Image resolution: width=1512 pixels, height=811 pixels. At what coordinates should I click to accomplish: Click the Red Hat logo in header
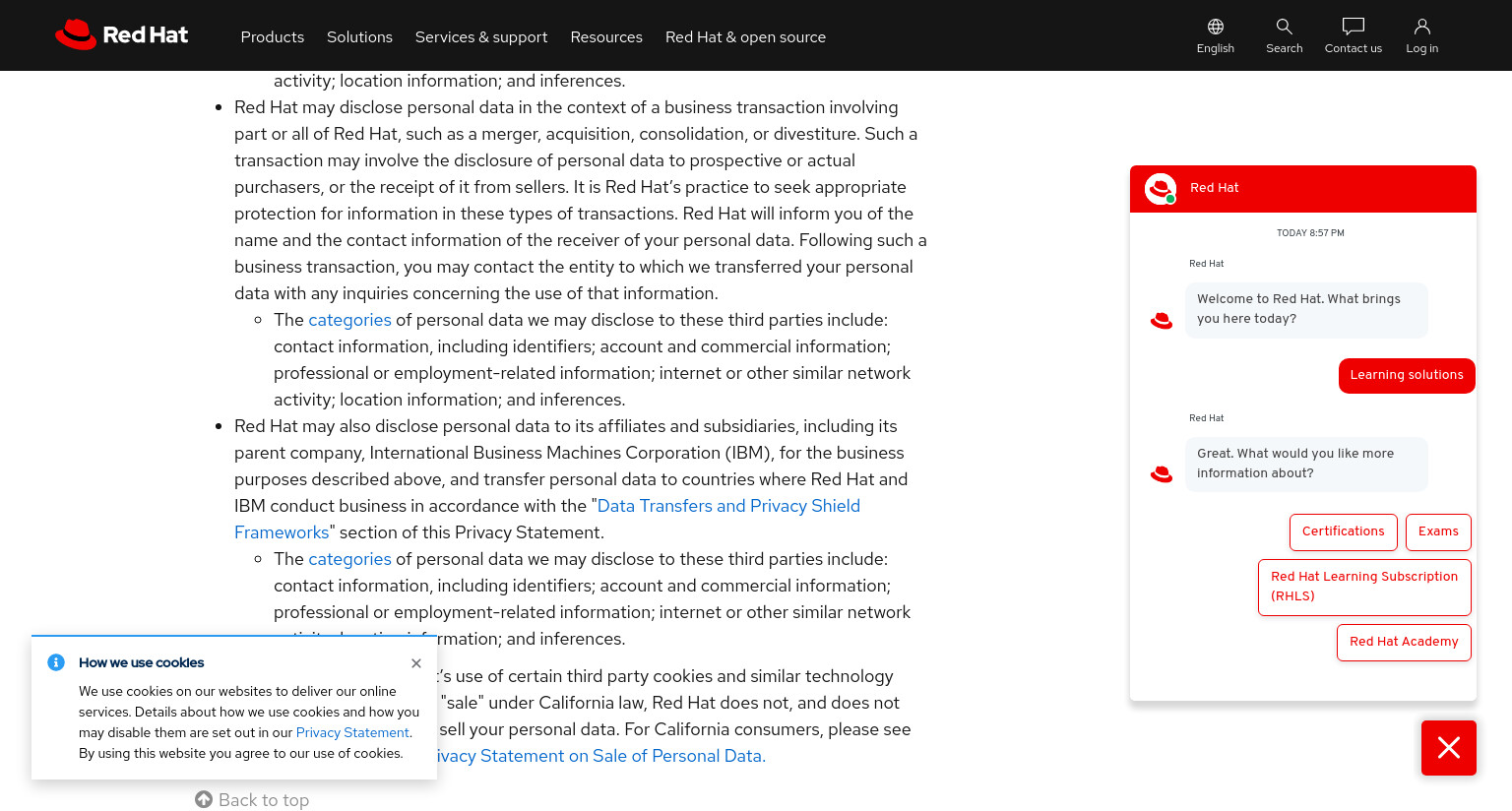(121, 34)
